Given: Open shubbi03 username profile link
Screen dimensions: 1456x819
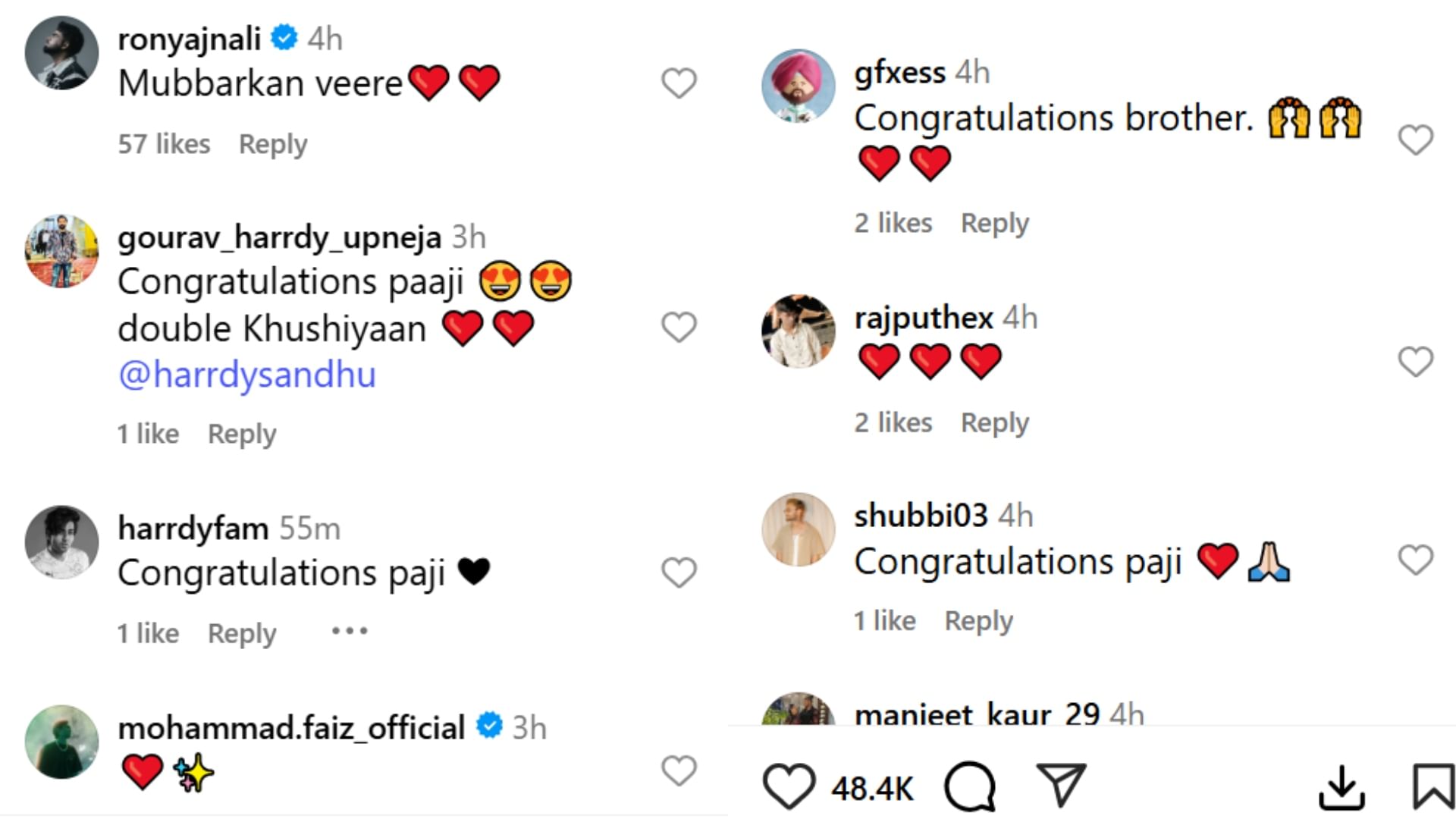Looking at the screenshot, I should pyautogui.click(x=921, y=516).
